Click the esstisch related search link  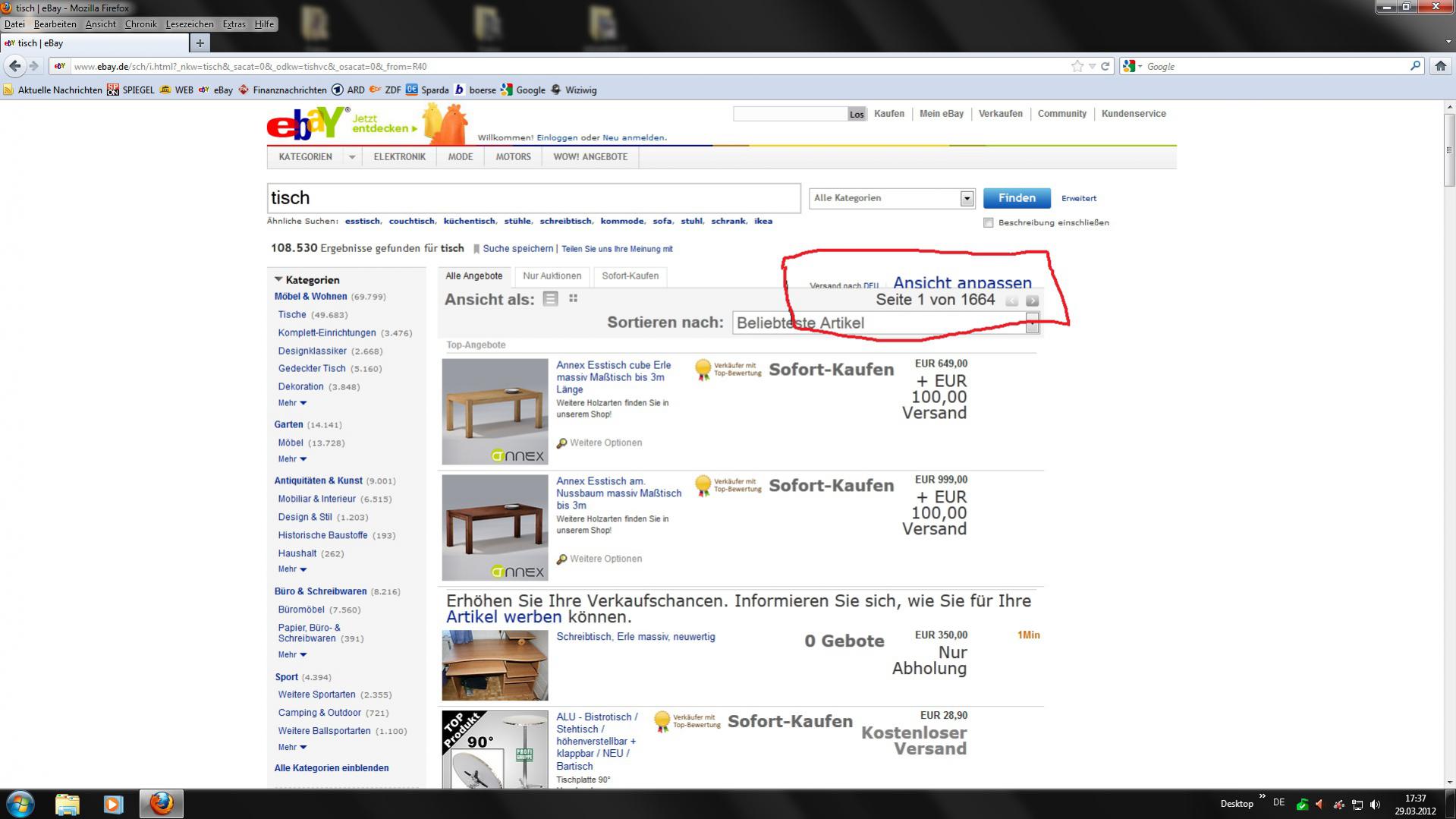[x=363, y=221]
